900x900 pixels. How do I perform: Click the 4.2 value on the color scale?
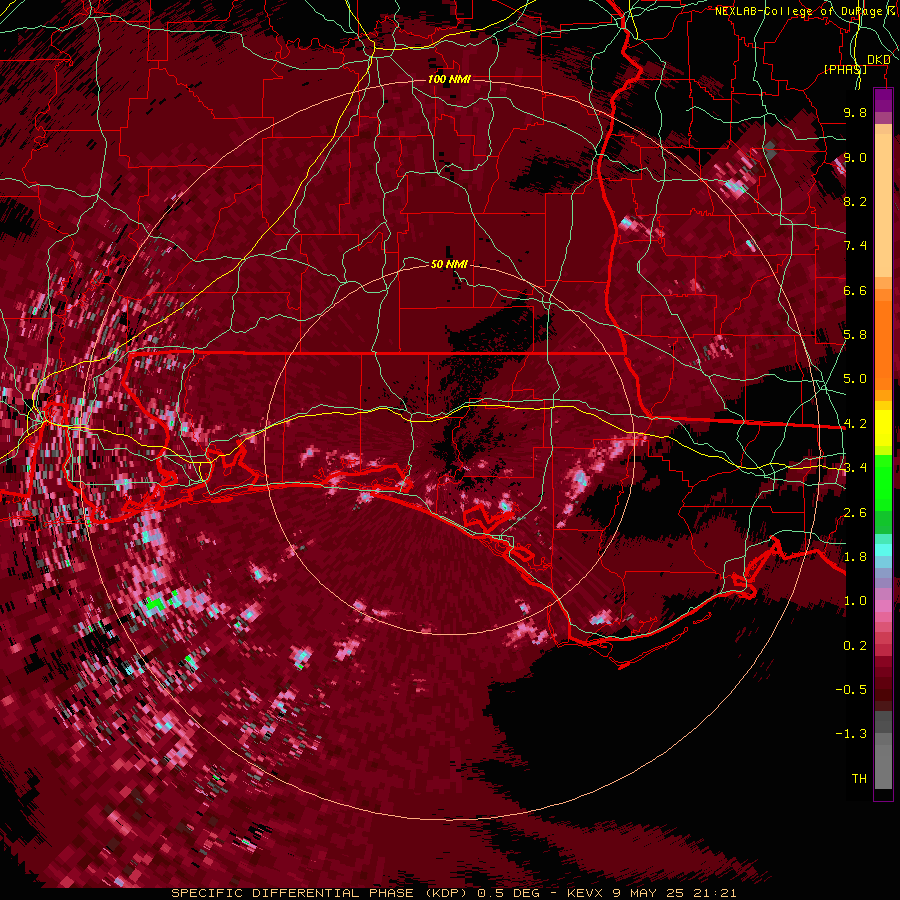(855, 424)
